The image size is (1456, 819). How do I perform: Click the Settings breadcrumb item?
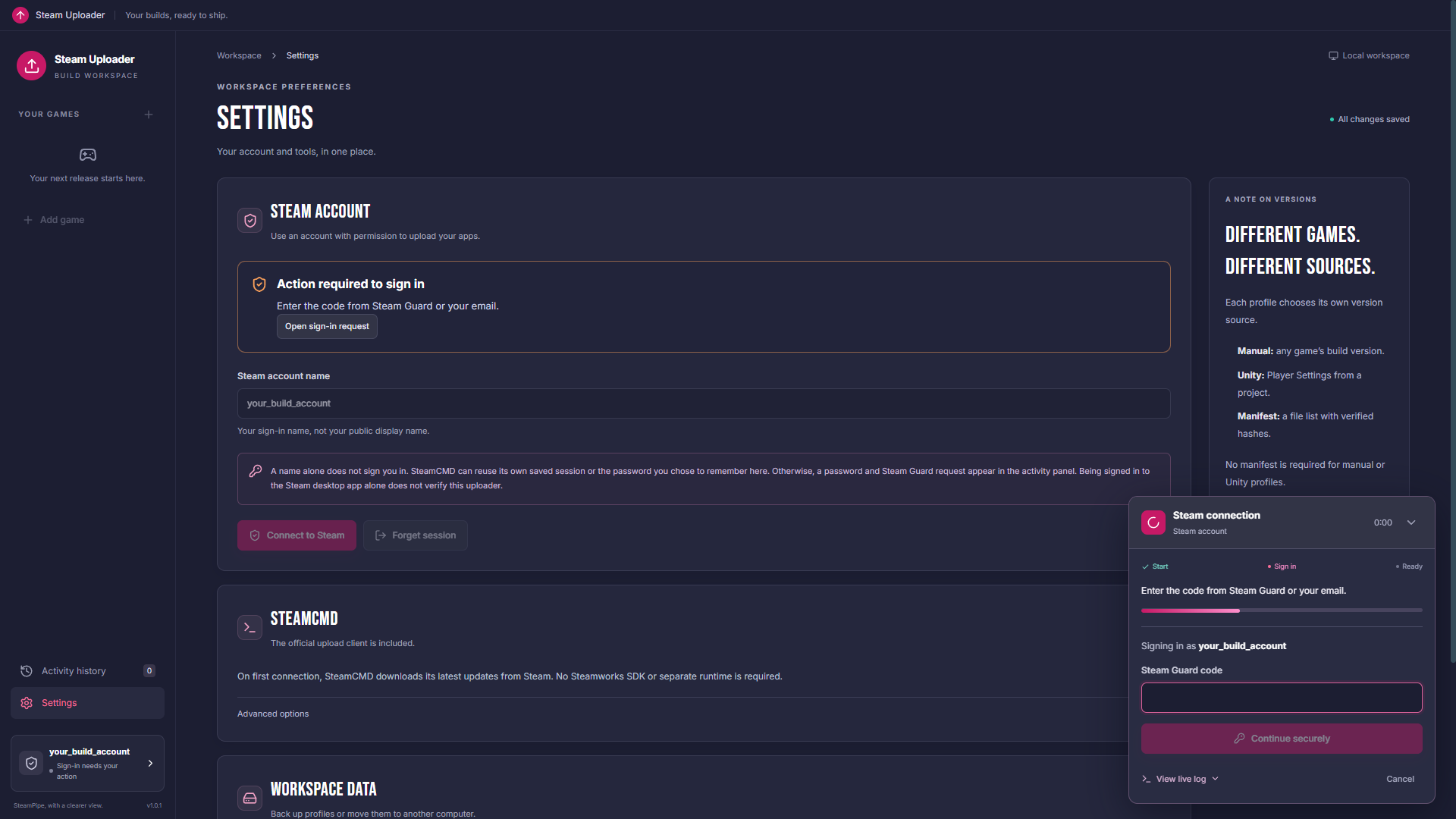pyautogui.click(x=303, y=55)
